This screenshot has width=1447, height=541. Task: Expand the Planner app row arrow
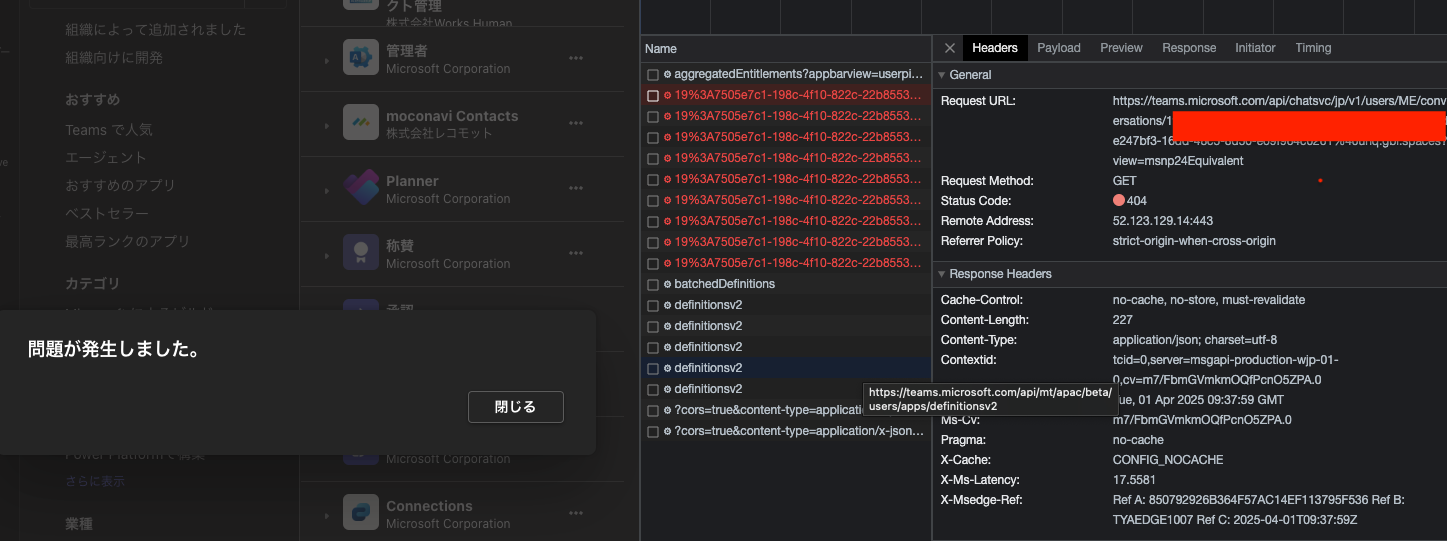pos(326,190)
